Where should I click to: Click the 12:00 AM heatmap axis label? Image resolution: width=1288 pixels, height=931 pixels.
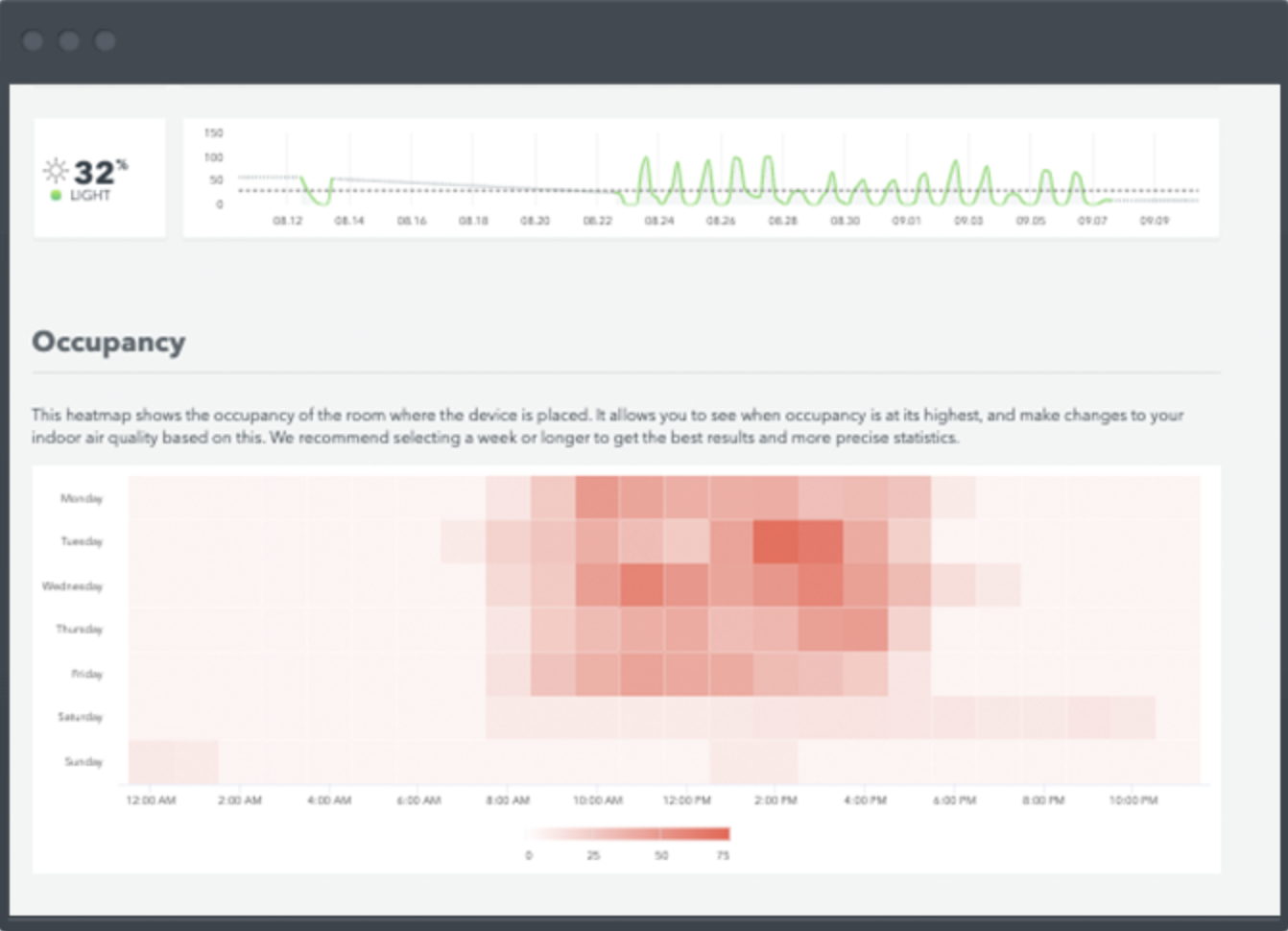point(152,800)
